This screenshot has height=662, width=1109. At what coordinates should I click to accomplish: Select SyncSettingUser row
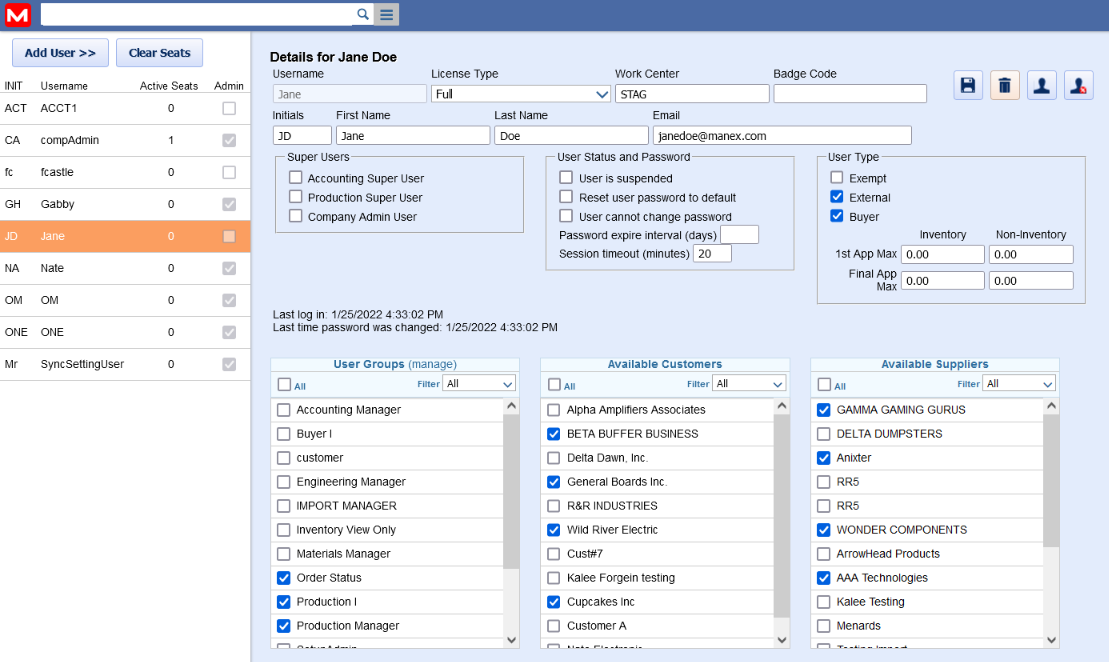pos(125,364)
